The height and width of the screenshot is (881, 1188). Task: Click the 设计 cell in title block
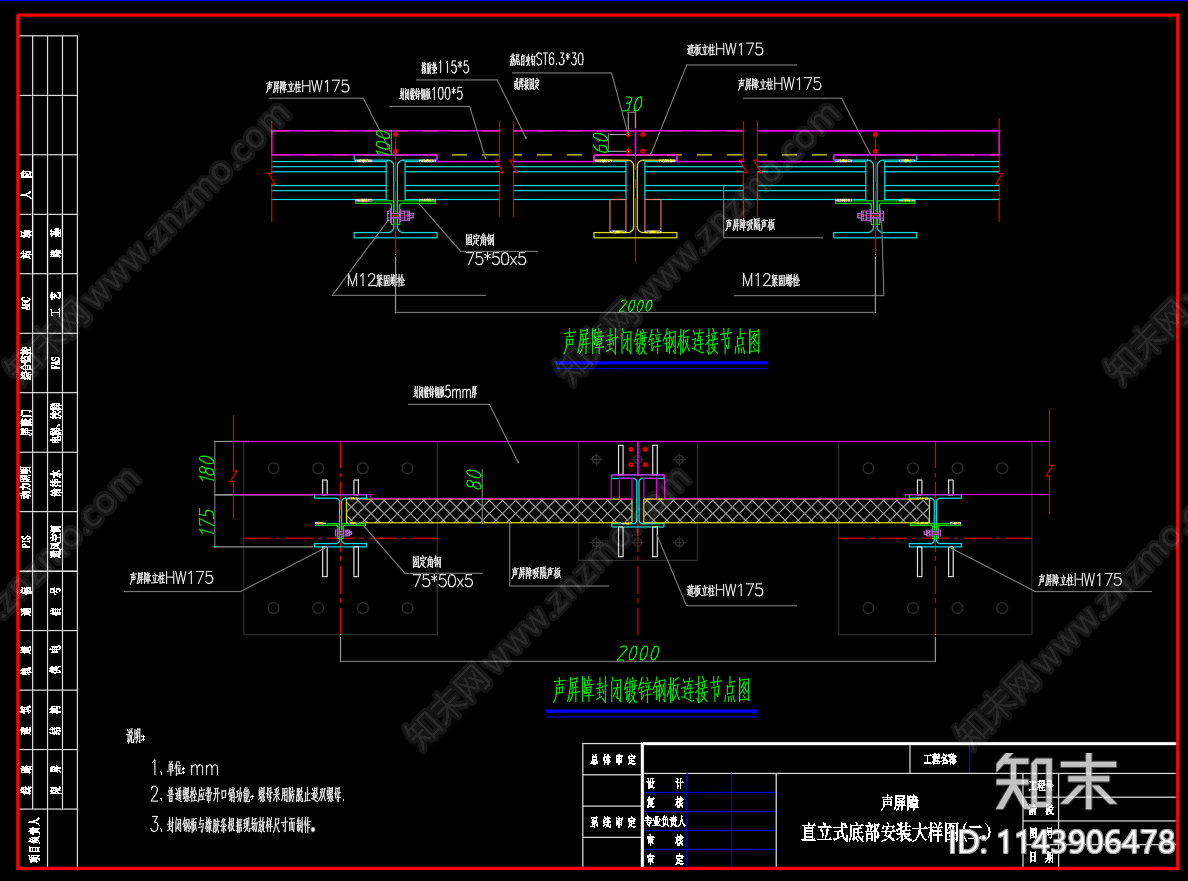click(x=664, y=783)
